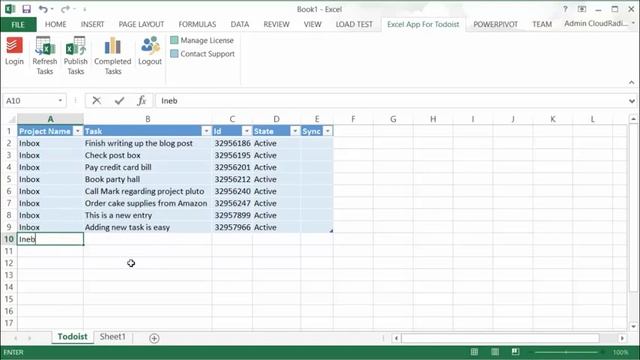The width and height of the screenshot is (640, 360).
Task: Open the REVIEW ribbon tab
Action: click(276, 24)
